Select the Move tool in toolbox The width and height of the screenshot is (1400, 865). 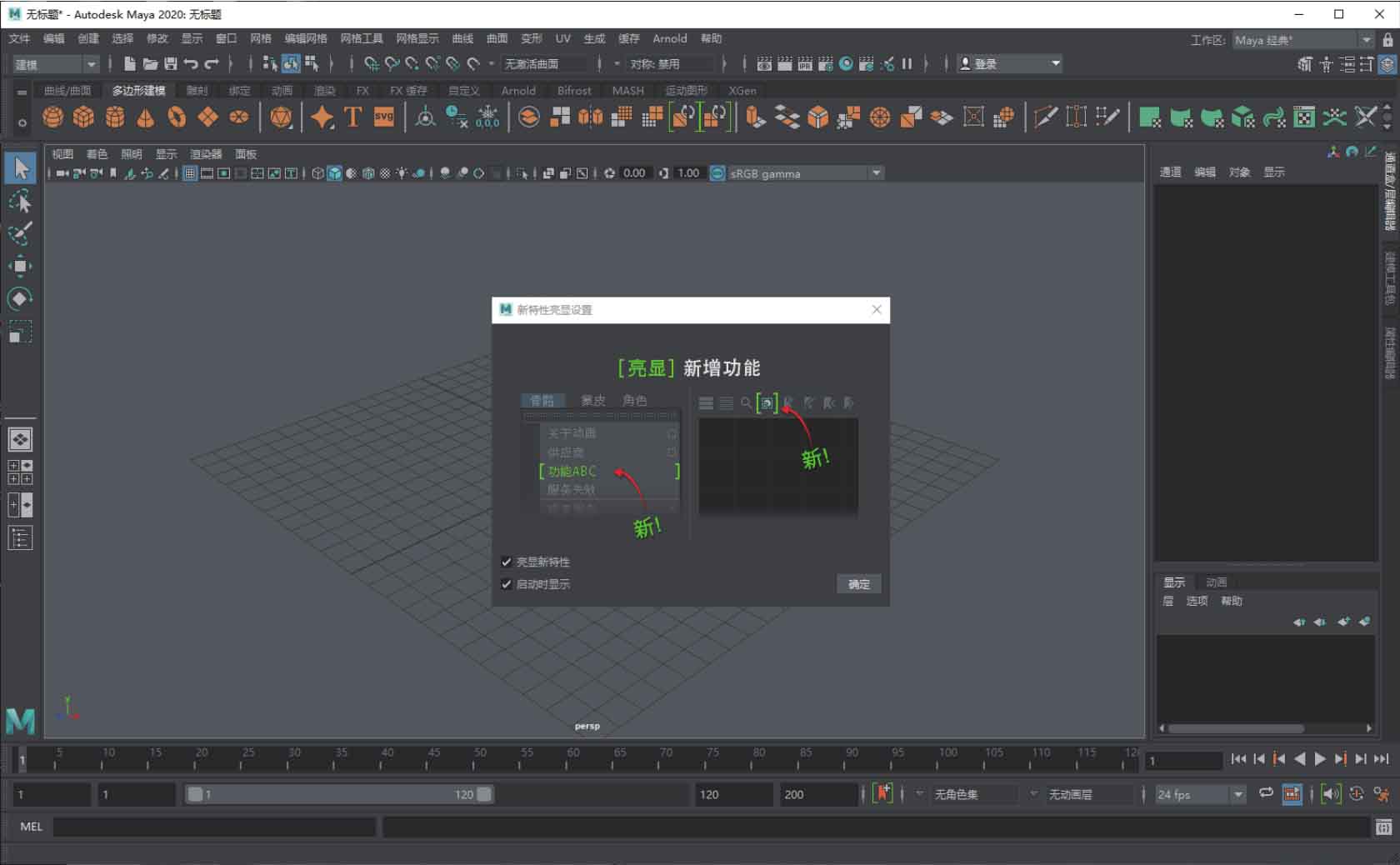point(20,267)
